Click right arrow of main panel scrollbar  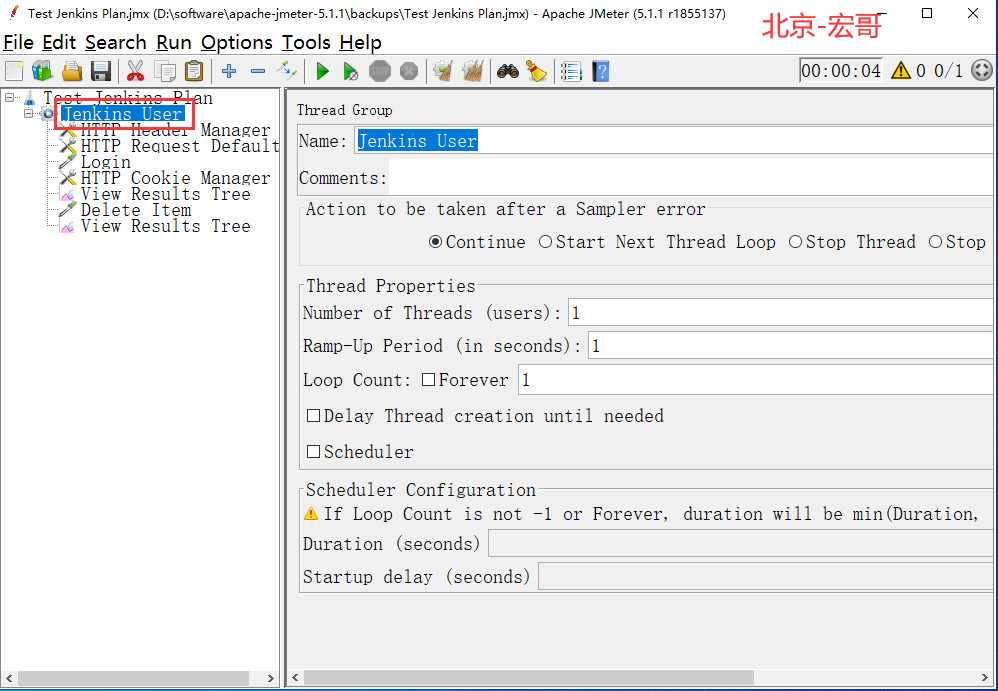(x=986, y=677)
